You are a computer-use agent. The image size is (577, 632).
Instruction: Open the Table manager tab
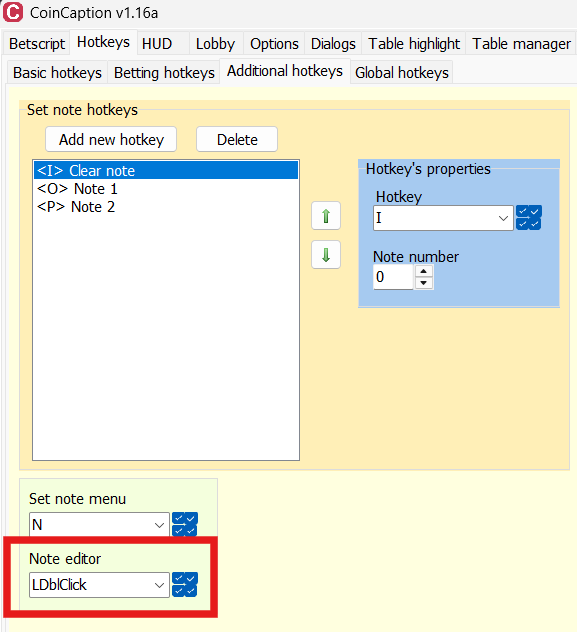pyautogui.click(x=521, y=44)
